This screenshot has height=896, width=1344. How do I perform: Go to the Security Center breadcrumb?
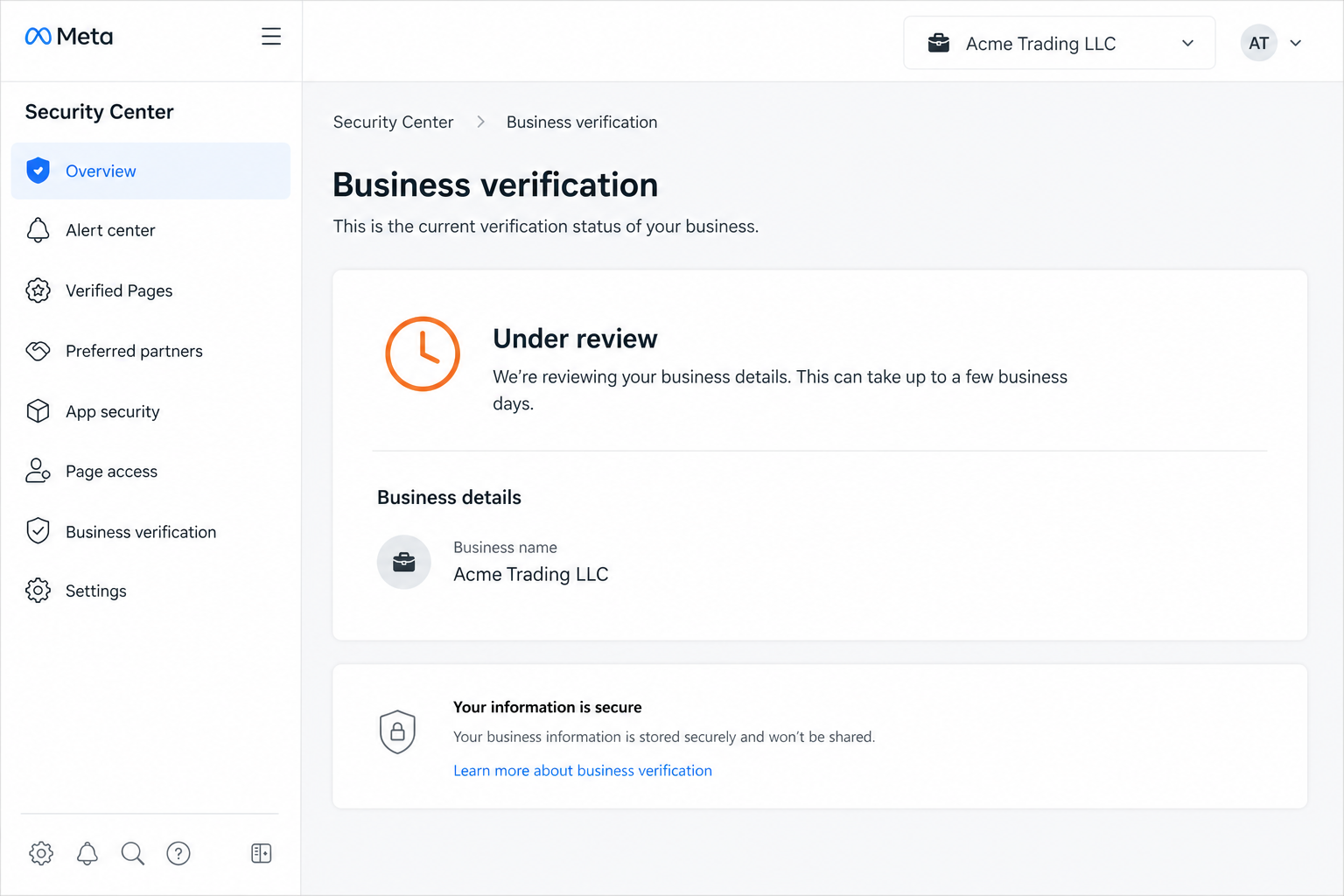[x=393, y=122]
